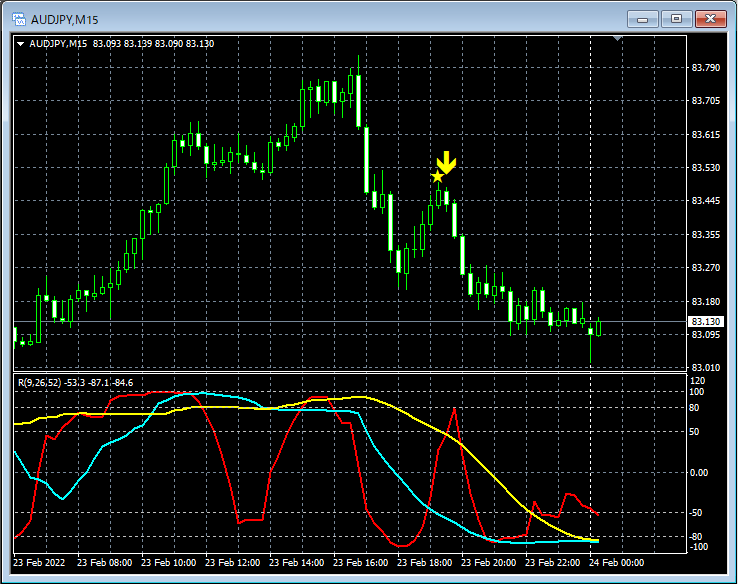Viewport: 739px width, 584px height.
Task: Click the 83.355 price scale label
Action: pos(706,234)
